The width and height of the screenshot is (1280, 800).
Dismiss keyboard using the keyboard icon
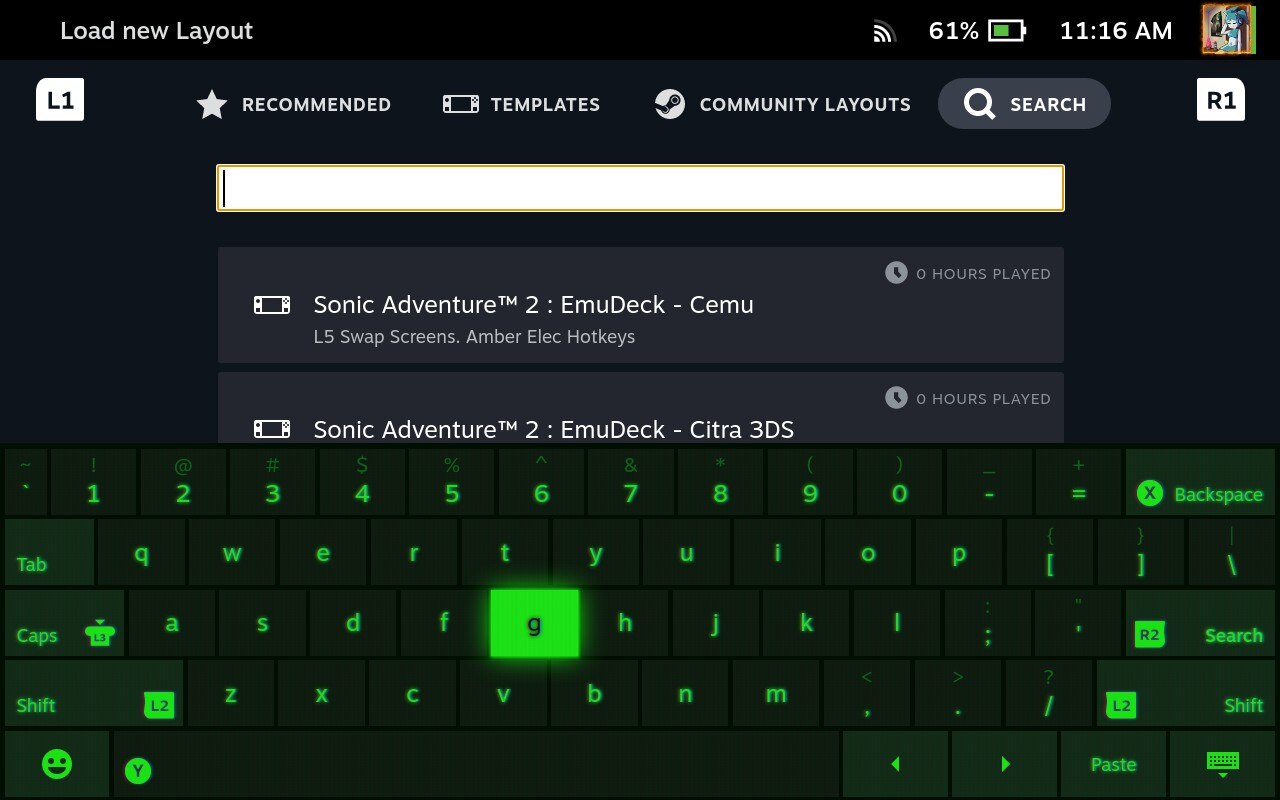tap(1223, 764)
